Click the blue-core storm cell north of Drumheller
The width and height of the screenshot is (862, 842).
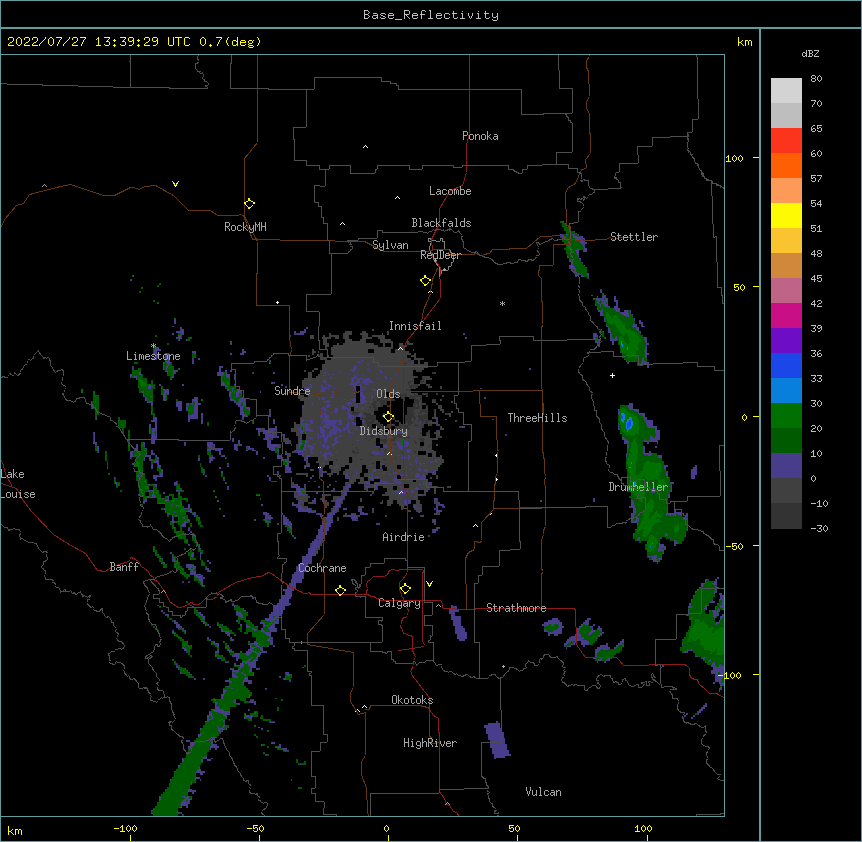click(x=628, y=423)
